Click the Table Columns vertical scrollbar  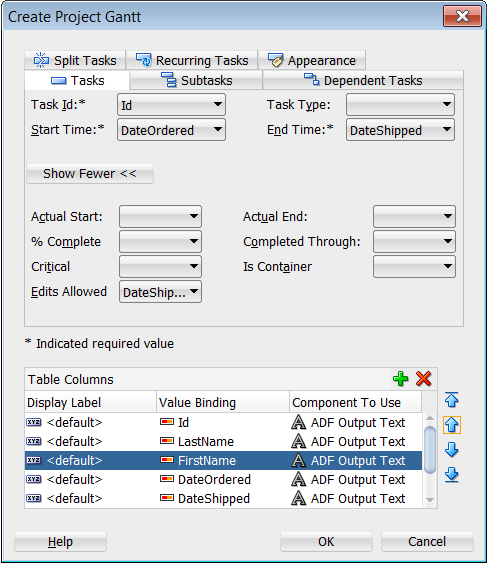pos(430,460)
